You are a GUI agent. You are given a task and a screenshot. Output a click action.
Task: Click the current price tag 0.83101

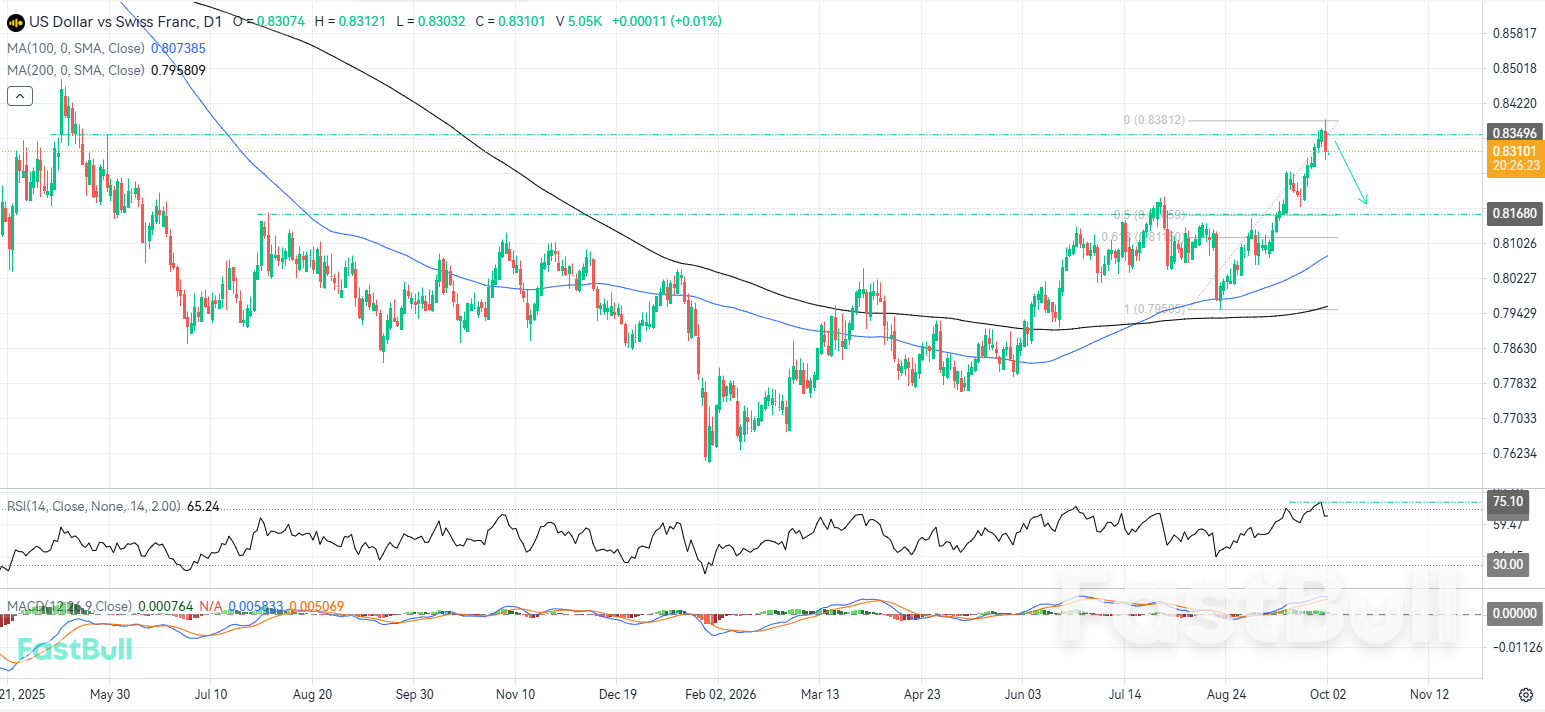(x=1514, y=151)
